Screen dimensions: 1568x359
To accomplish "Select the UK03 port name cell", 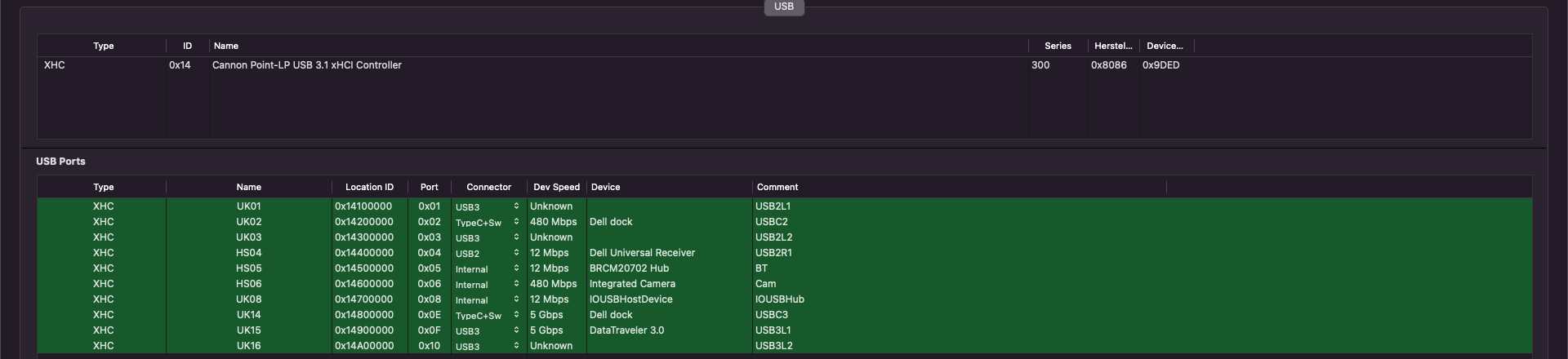I will pos(249,237).
